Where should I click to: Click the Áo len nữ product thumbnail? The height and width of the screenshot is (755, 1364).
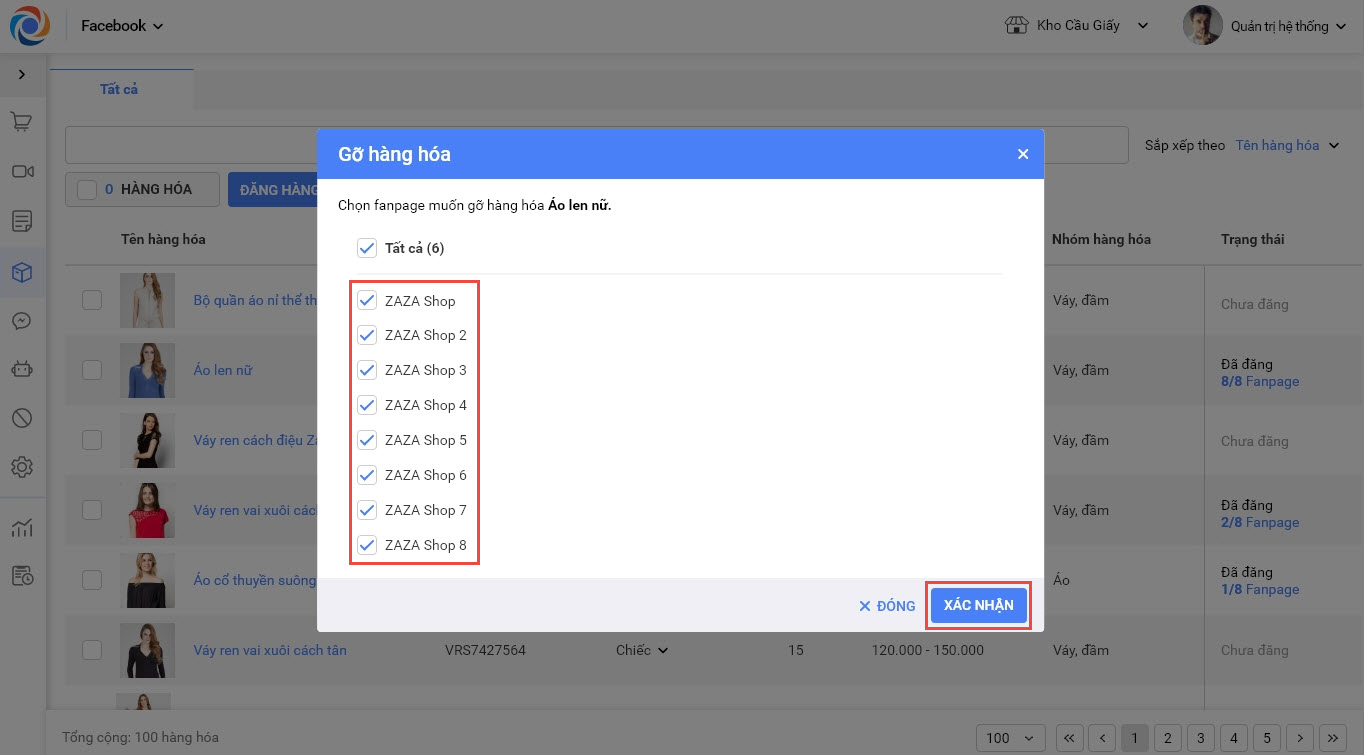click(x=147, y=370)
